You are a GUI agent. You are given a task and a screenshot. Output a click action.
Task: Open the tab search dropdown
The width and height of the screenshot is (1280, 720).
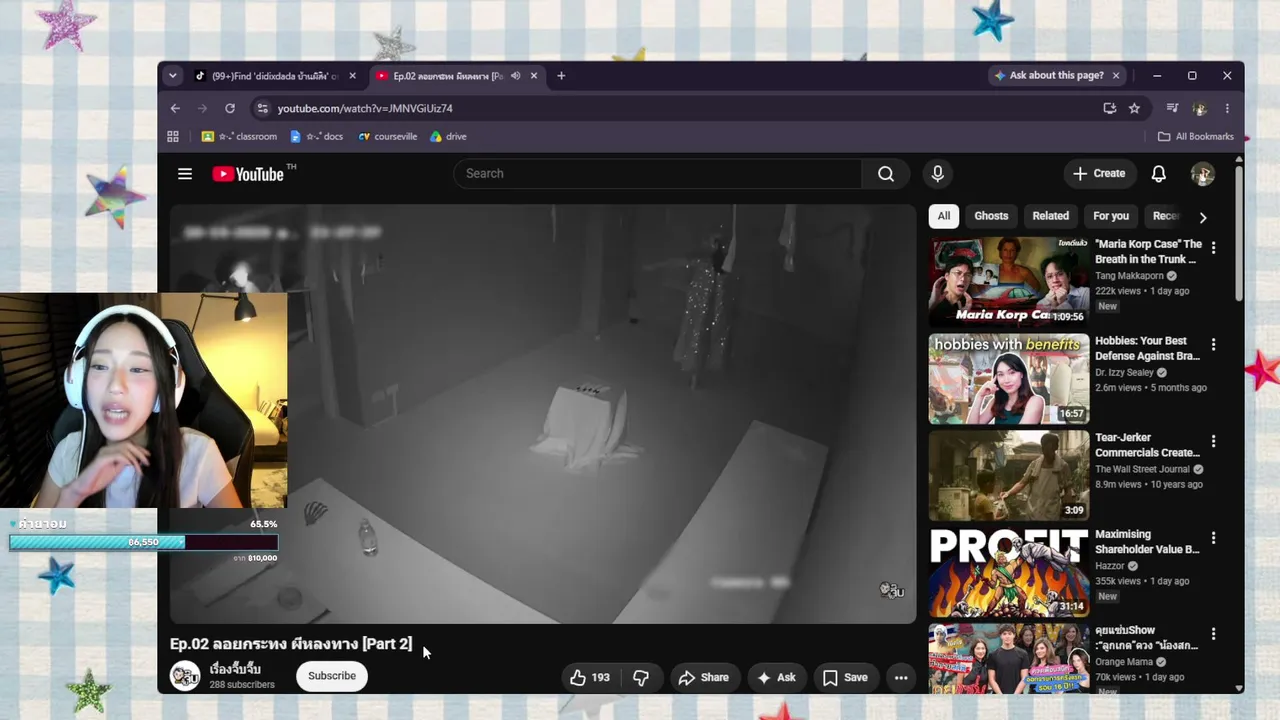click(173, 76)
